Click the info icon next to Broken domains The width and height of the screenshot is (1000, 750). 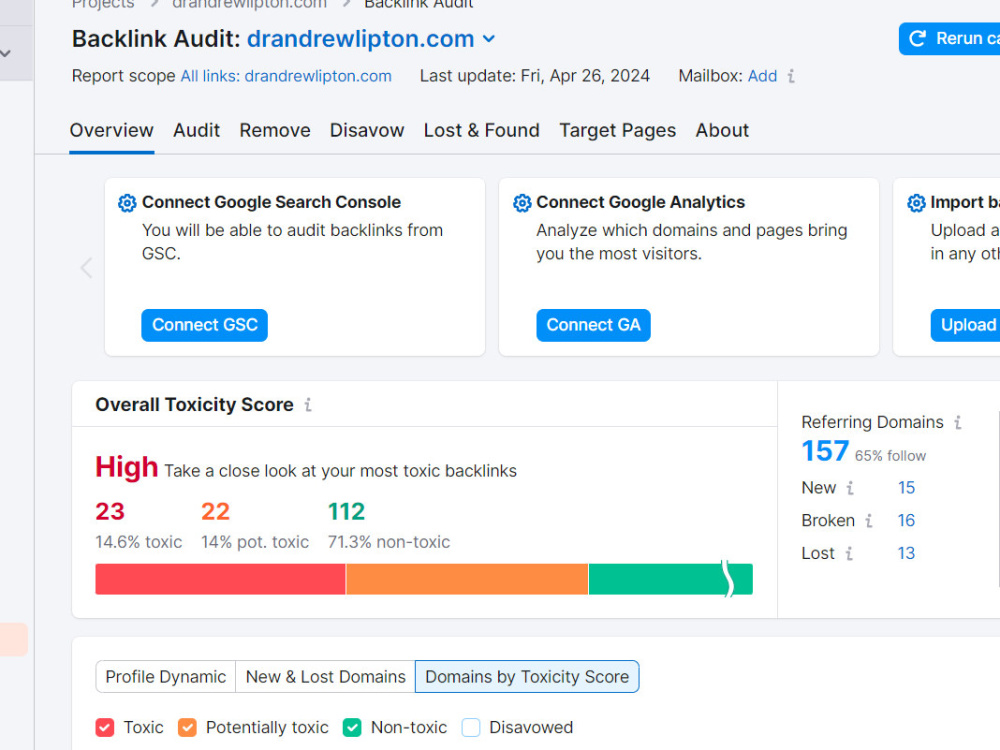point(869,521)
